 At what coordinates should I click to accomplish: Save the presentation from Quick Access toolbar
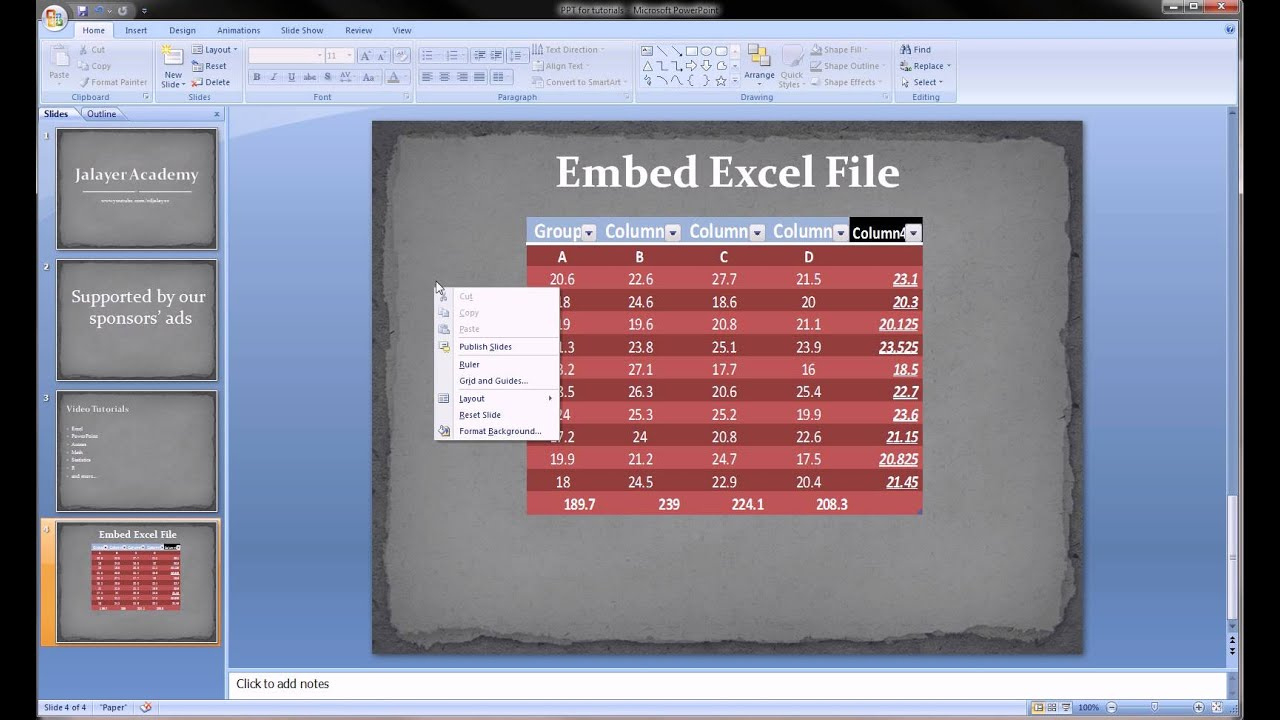(x=82, y=10)
